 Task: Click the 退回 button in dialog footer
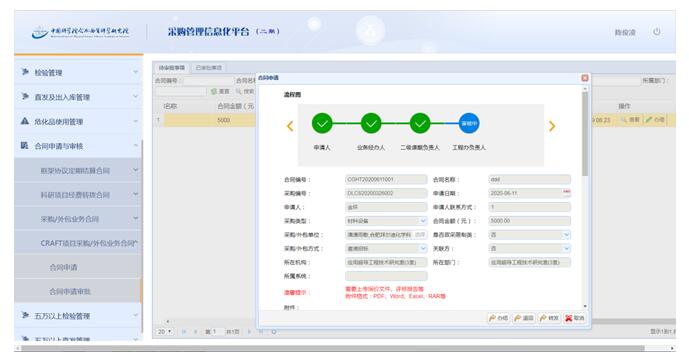pos(524,318)
